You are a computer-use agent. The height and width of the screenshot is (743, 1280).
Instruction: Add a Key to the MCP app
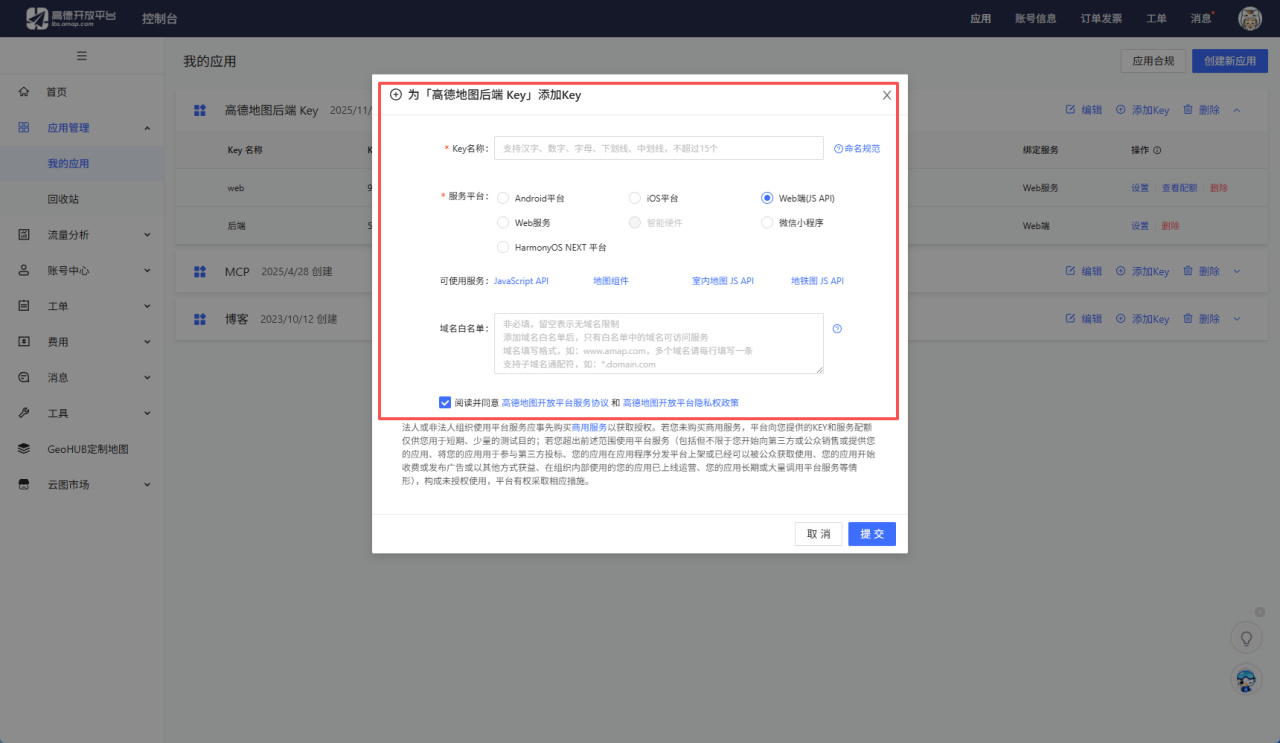(x=1142, y=271)
